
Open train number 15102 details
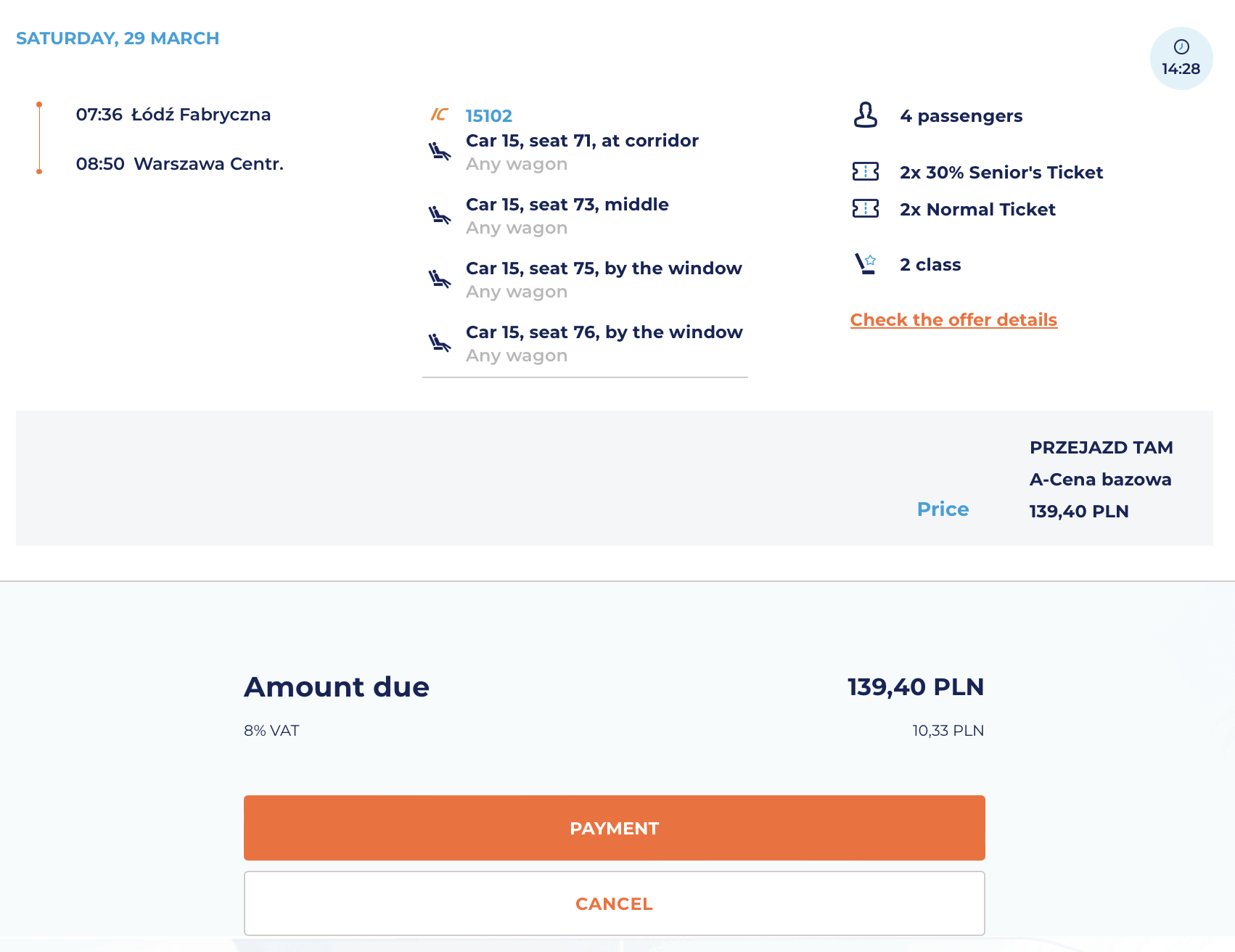pyautogui.click(x=488, y=115)
